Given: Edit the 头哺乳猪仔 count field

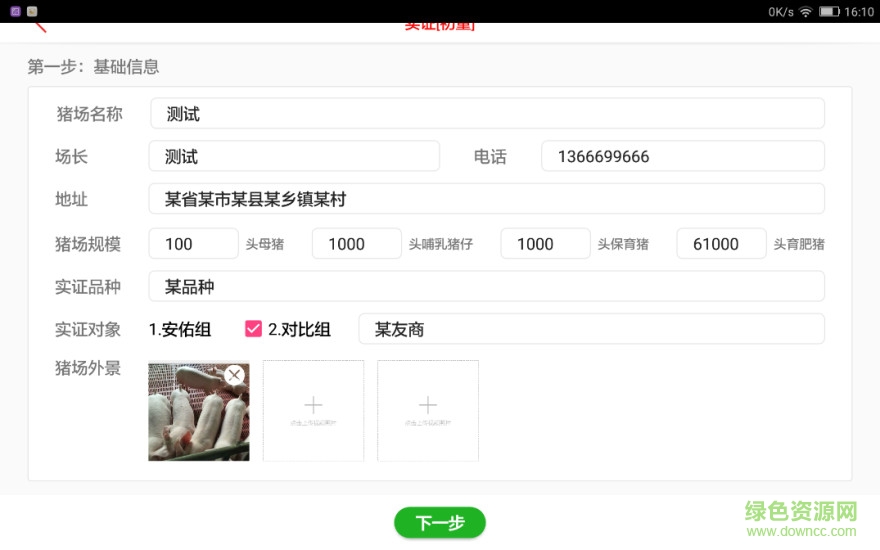Looking at the screenshot, I should coord(356,244).
